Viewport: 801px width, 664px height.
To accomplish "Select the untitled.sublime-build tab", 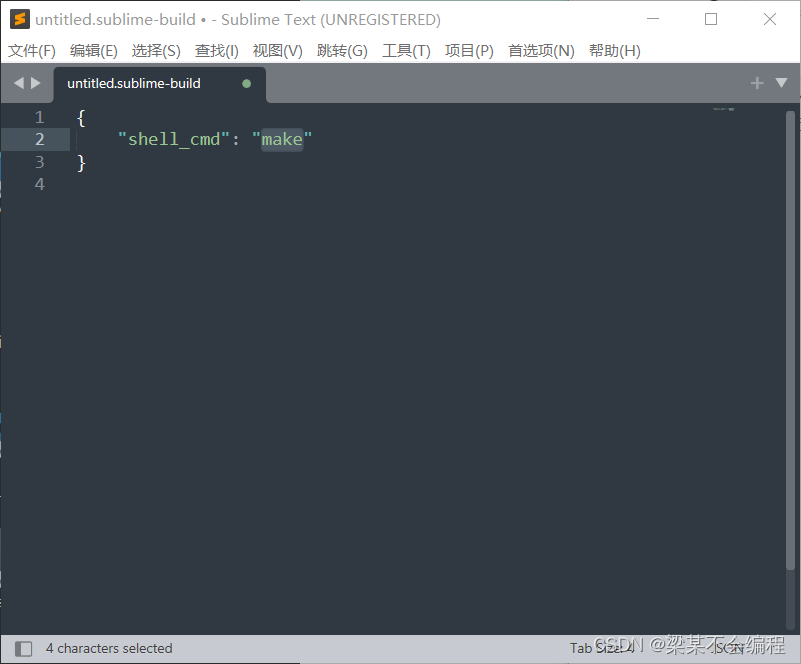I will (159, 84).
